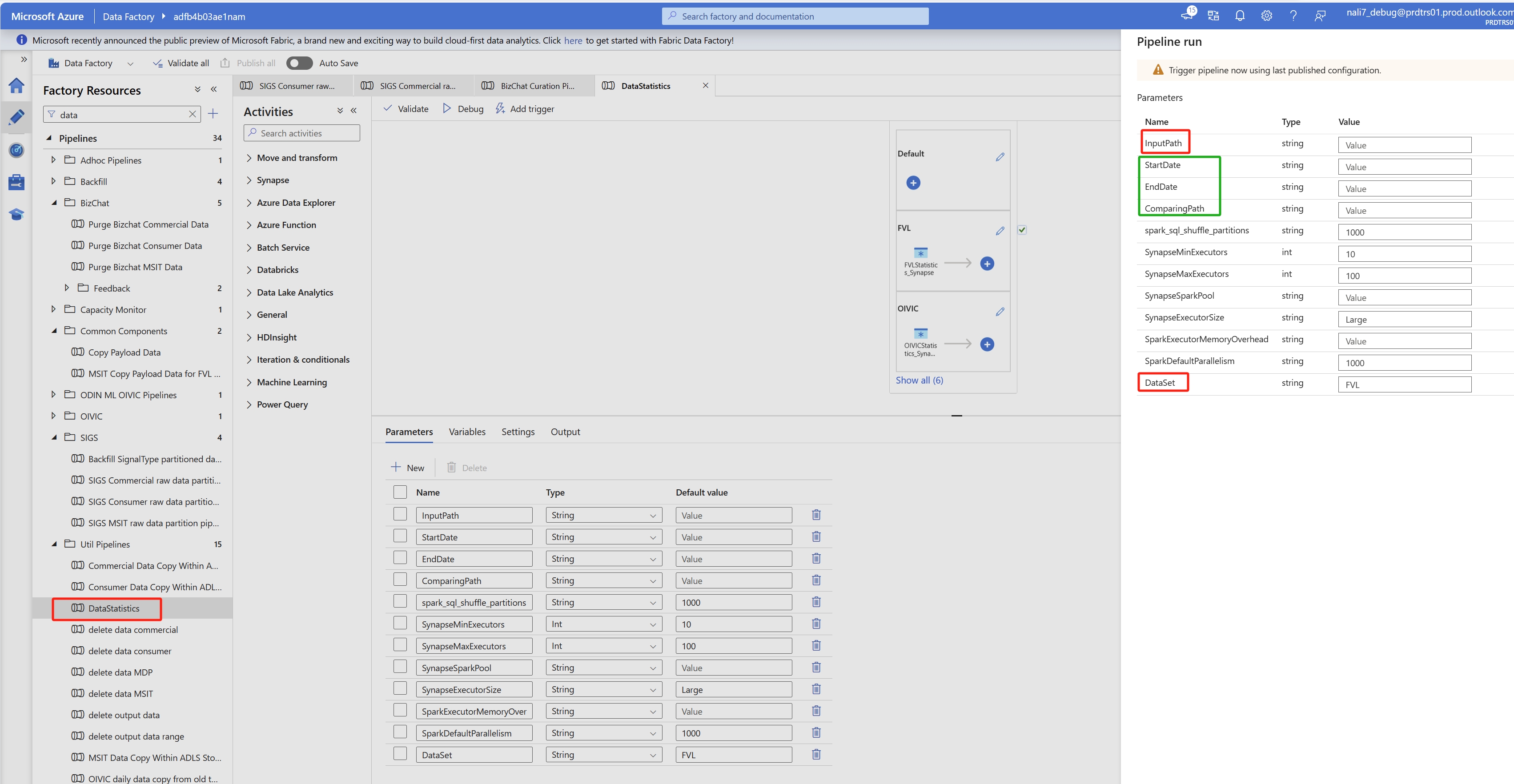Image resolution: width=1514 pixels, height=784 pixels.
Task: Open the InputPath type dropdown
Action: click(604, 515)
